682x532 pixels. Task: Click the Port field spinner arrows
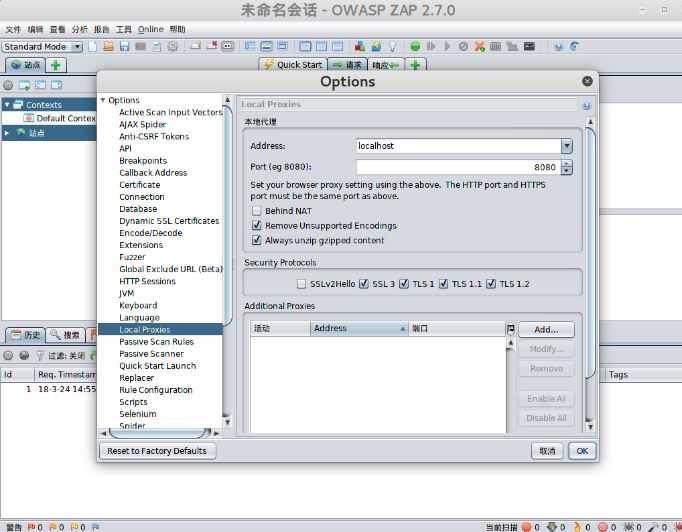[566, 167]
